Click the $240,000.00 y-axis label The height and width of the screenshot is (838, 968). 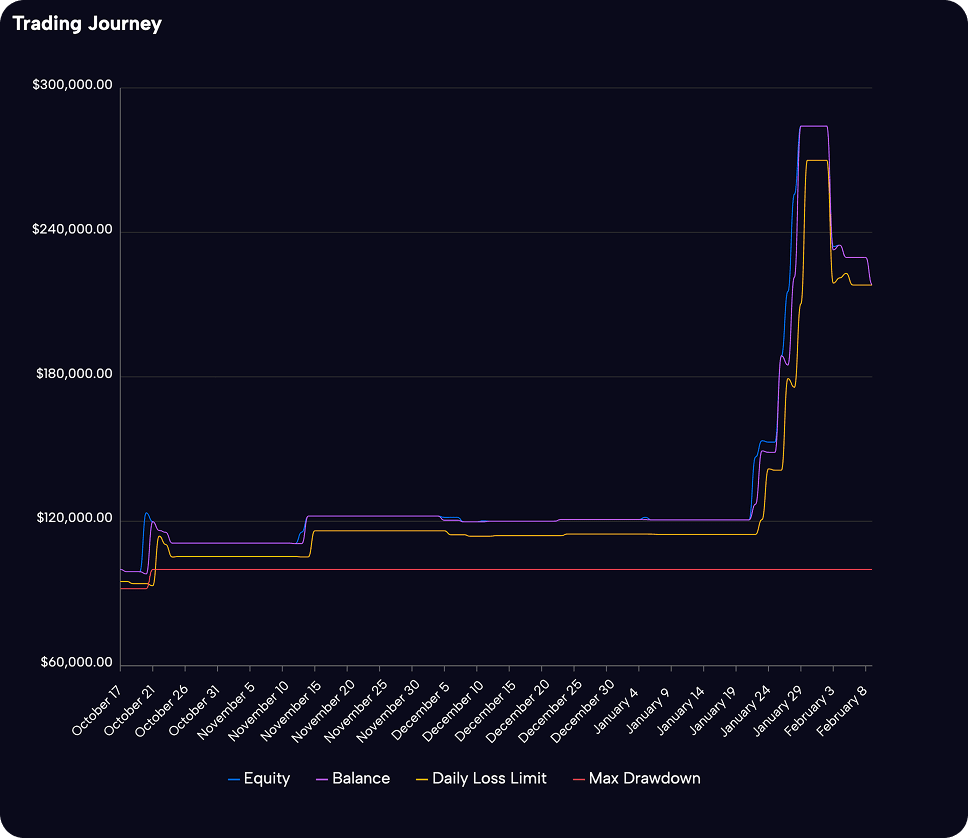72,229
